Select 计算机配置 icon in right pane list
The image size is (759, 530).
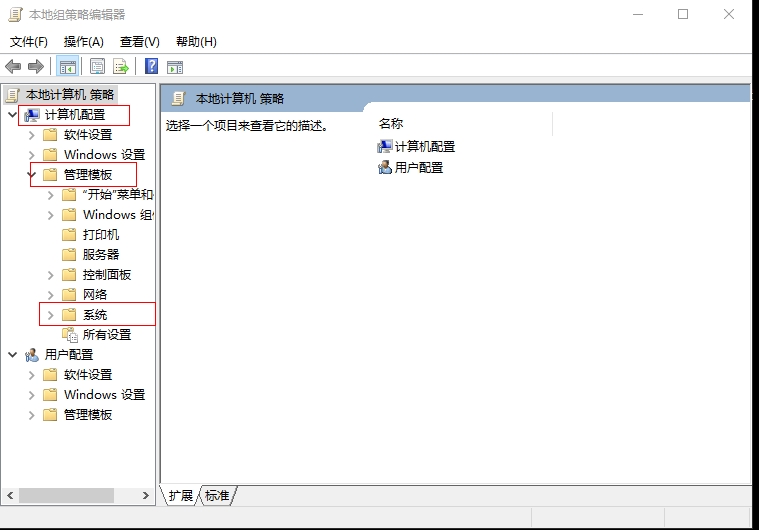coord(385,147)
